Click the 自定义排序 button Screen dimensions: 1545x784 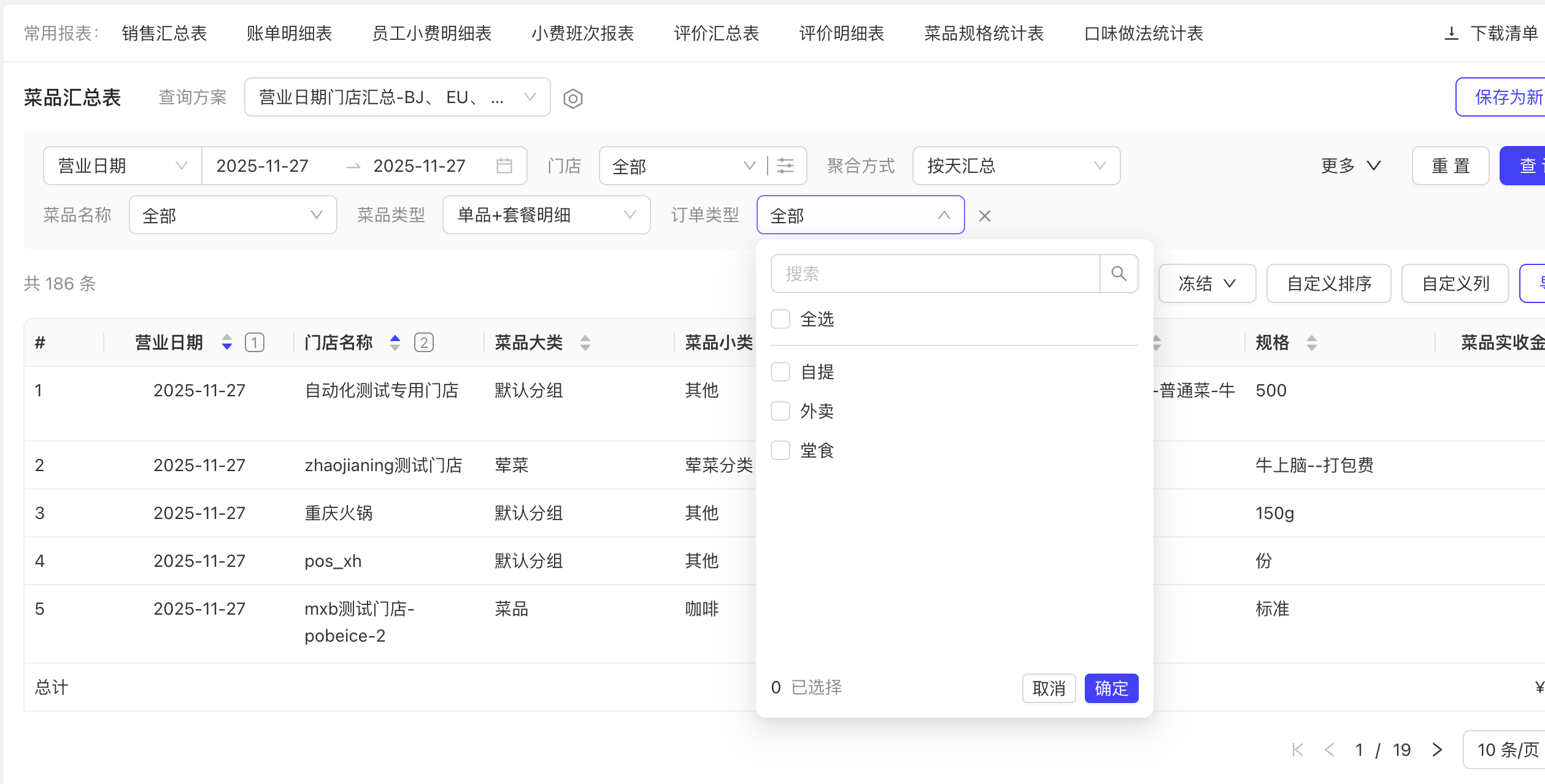point(1328,283)
